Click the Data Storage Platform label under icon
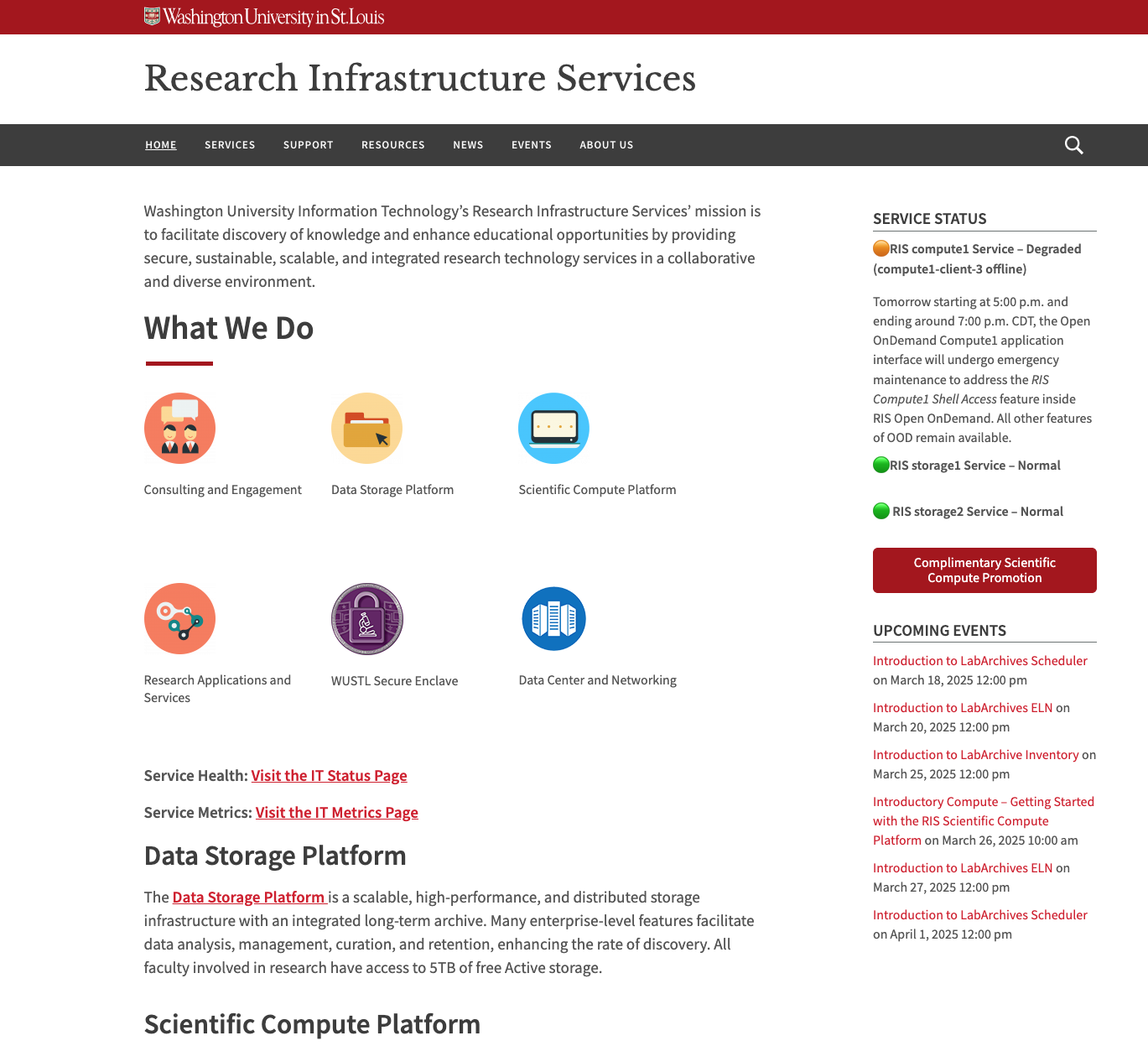Viewport: 1148px width, 1046px height. 392,490
